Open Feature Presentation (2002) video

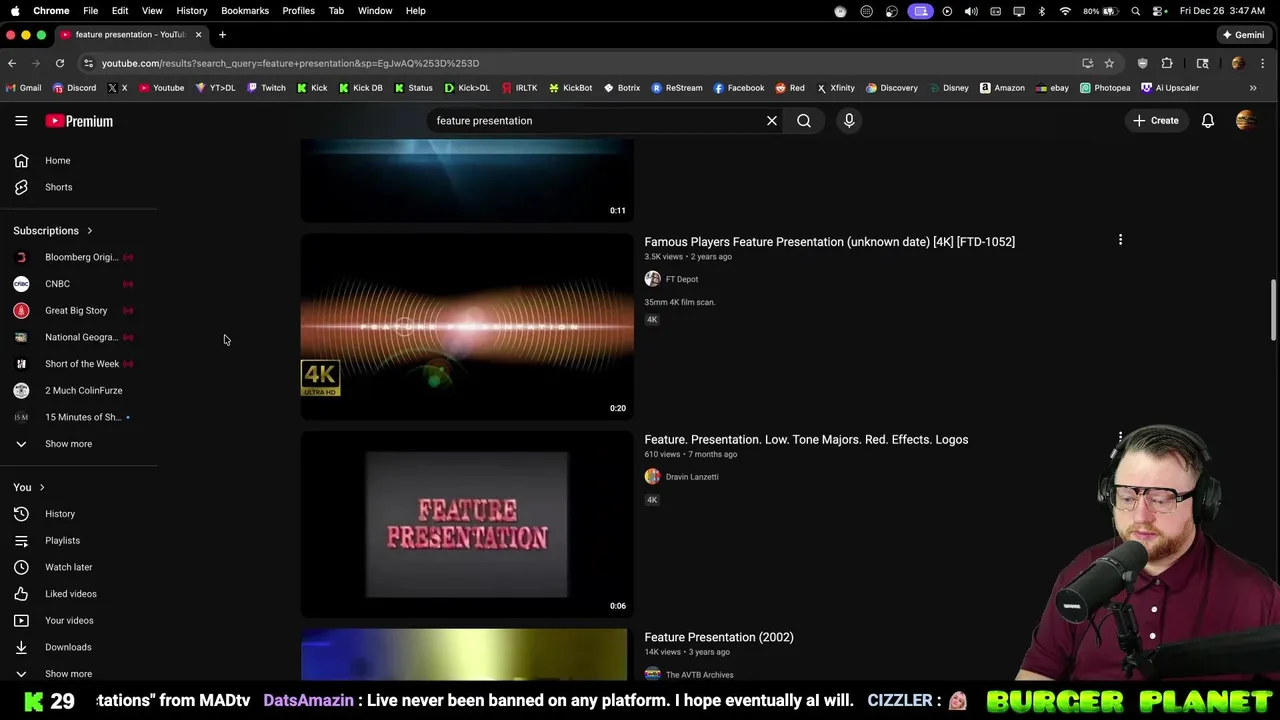[x=719, y=637]
